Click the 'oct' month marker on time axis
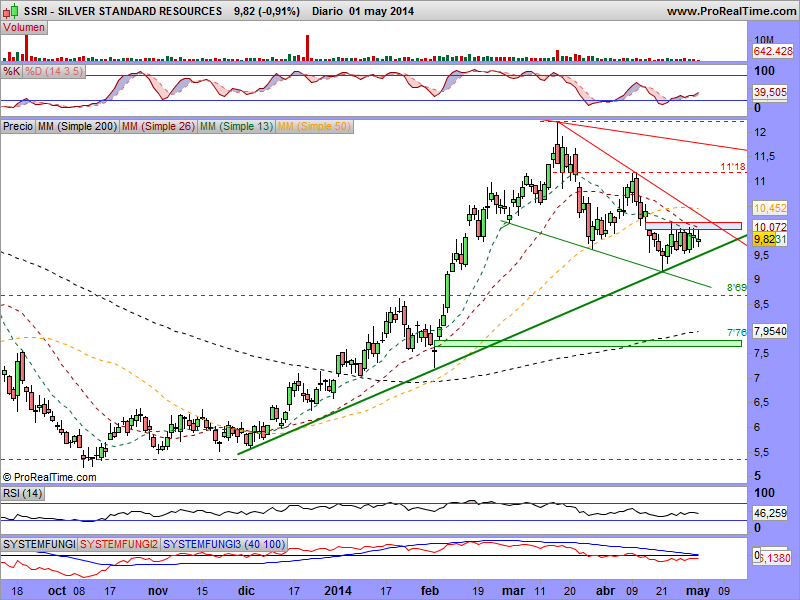 pyautogui.click(x=57, y=591)
